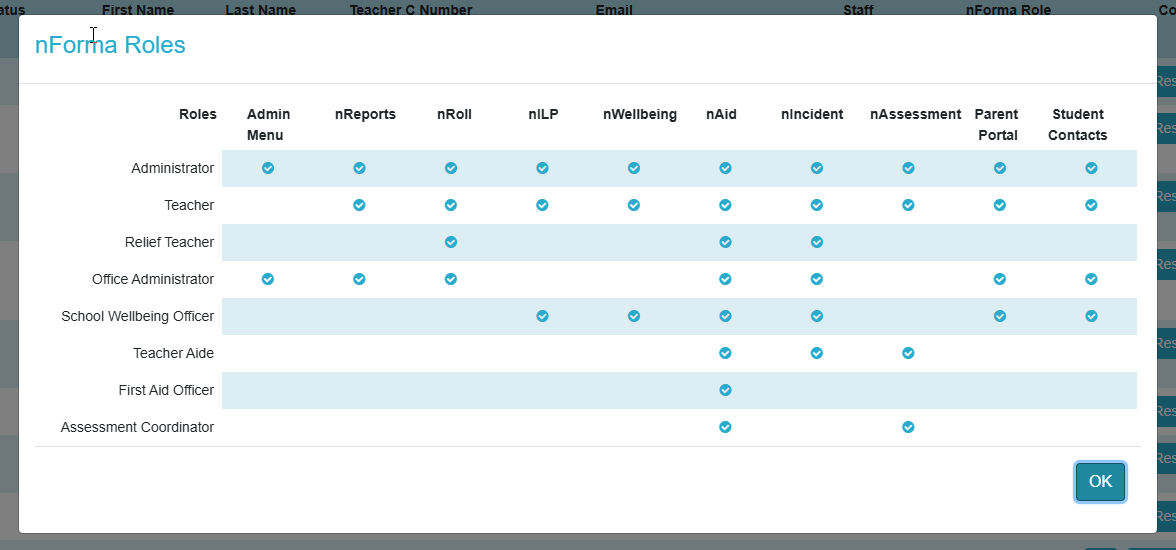Click Teacher's nWellbeing check icon
The height and width of the screenshot is (550, 1176).
click(x=634, y=205)
